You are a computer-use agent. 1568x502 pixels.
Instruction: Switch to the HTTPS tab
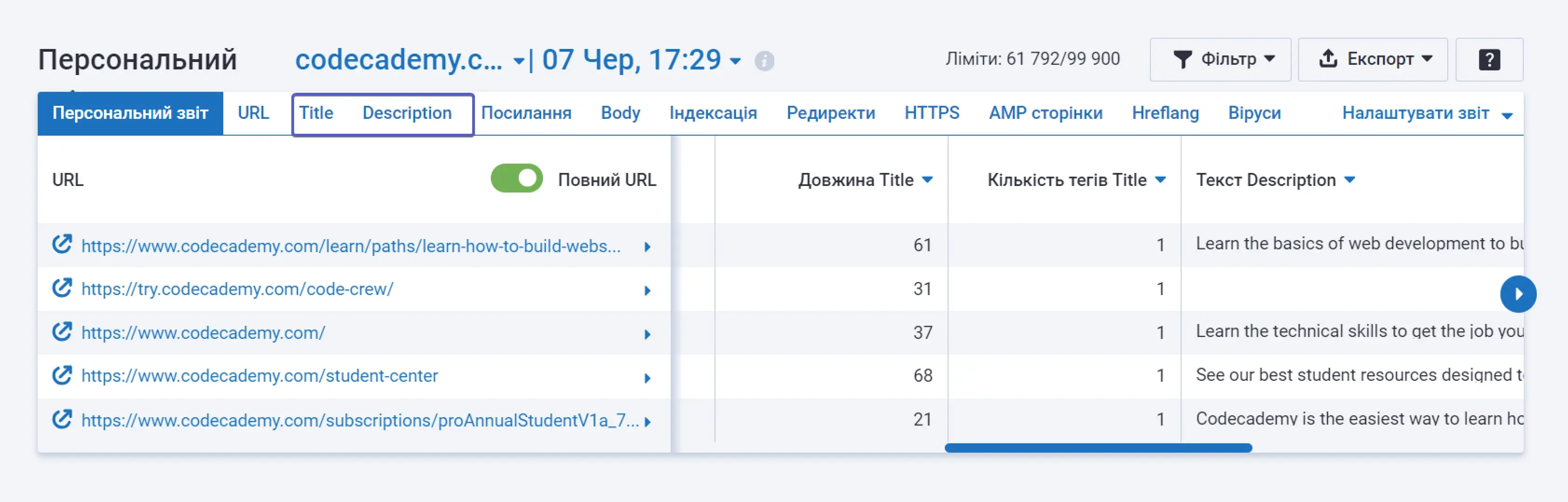(x=931, y=113)
